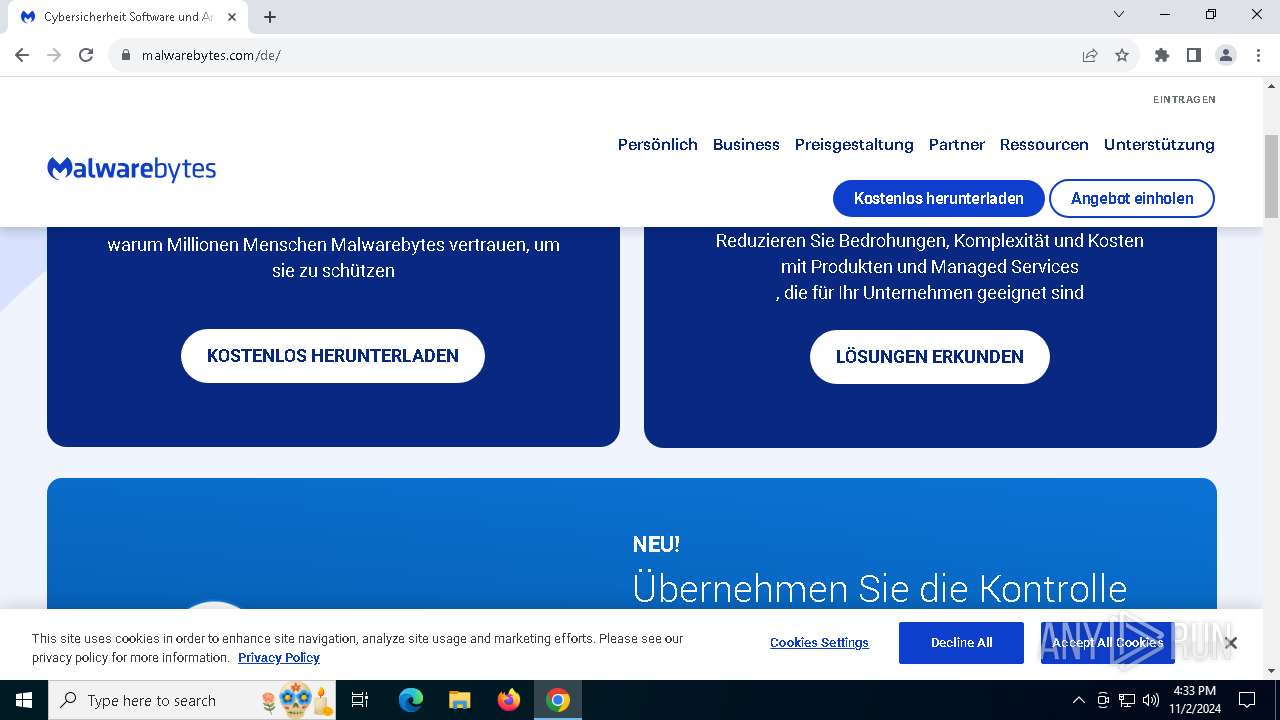
Task: Click the taskbar clock showing 4:33 PM
Action: point(1194,700)
